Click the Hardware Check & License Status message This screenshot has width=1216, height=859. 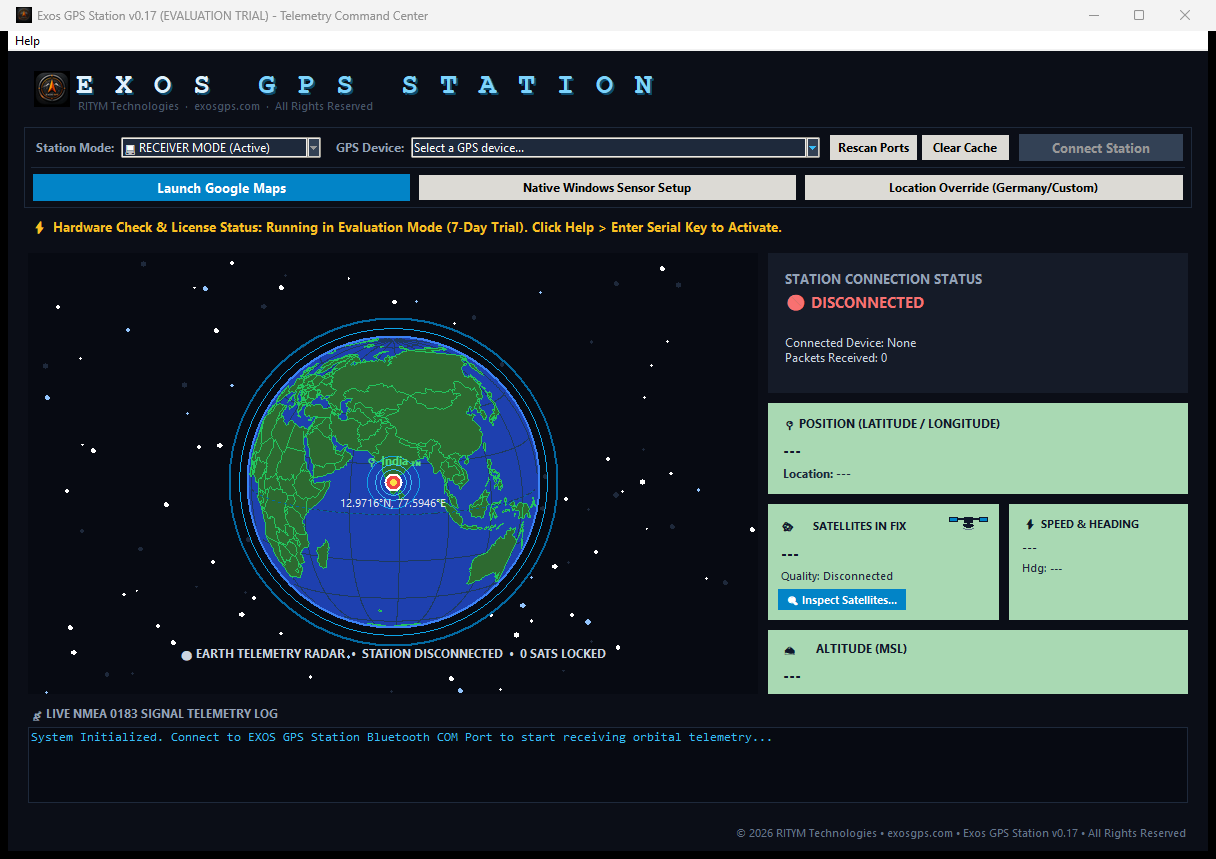coord(417,228)
